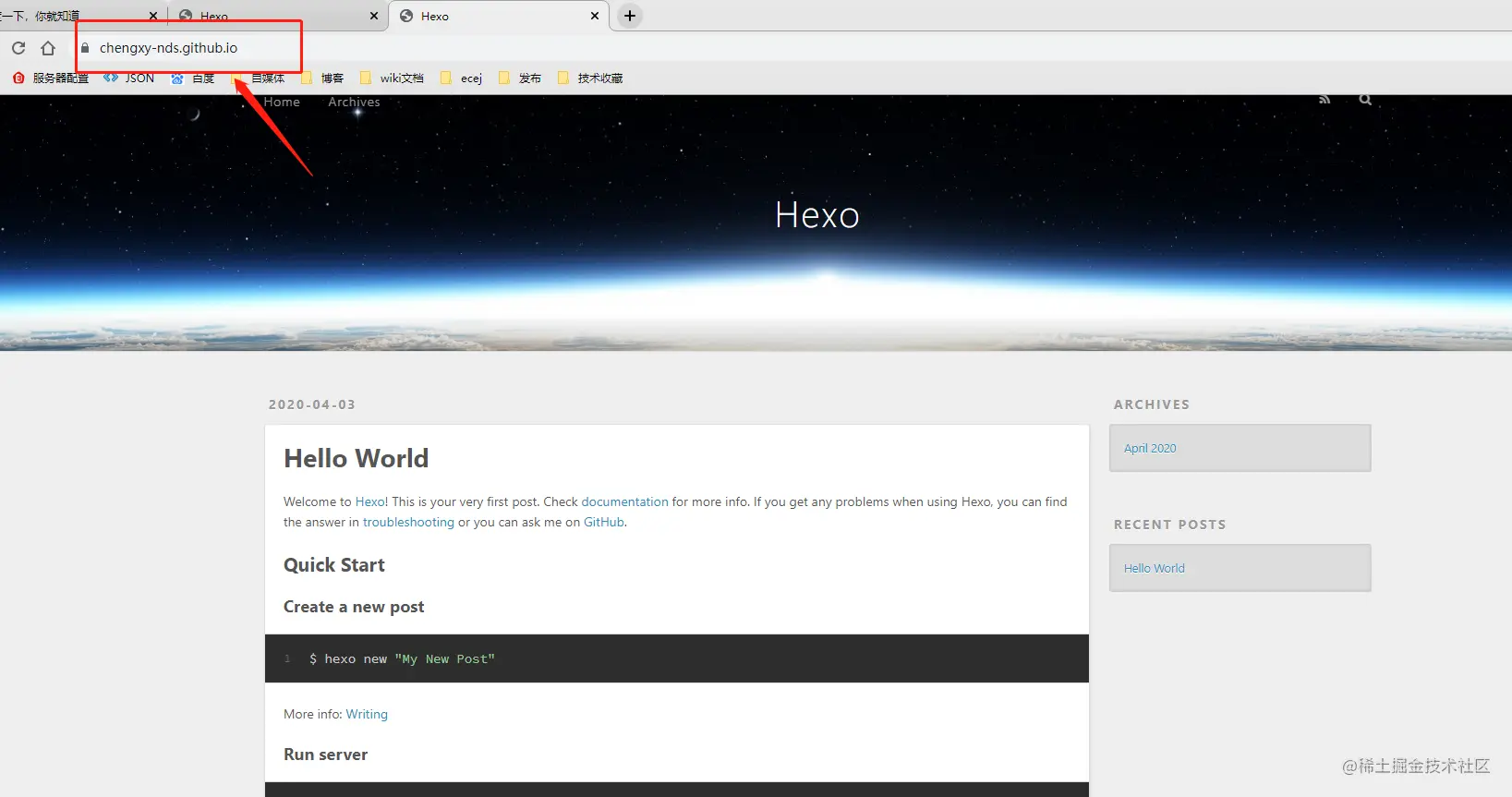The width and height of the screenshot is (1512, 797).
Task: Open the 百度 bookmark
Action: point(193,78)
